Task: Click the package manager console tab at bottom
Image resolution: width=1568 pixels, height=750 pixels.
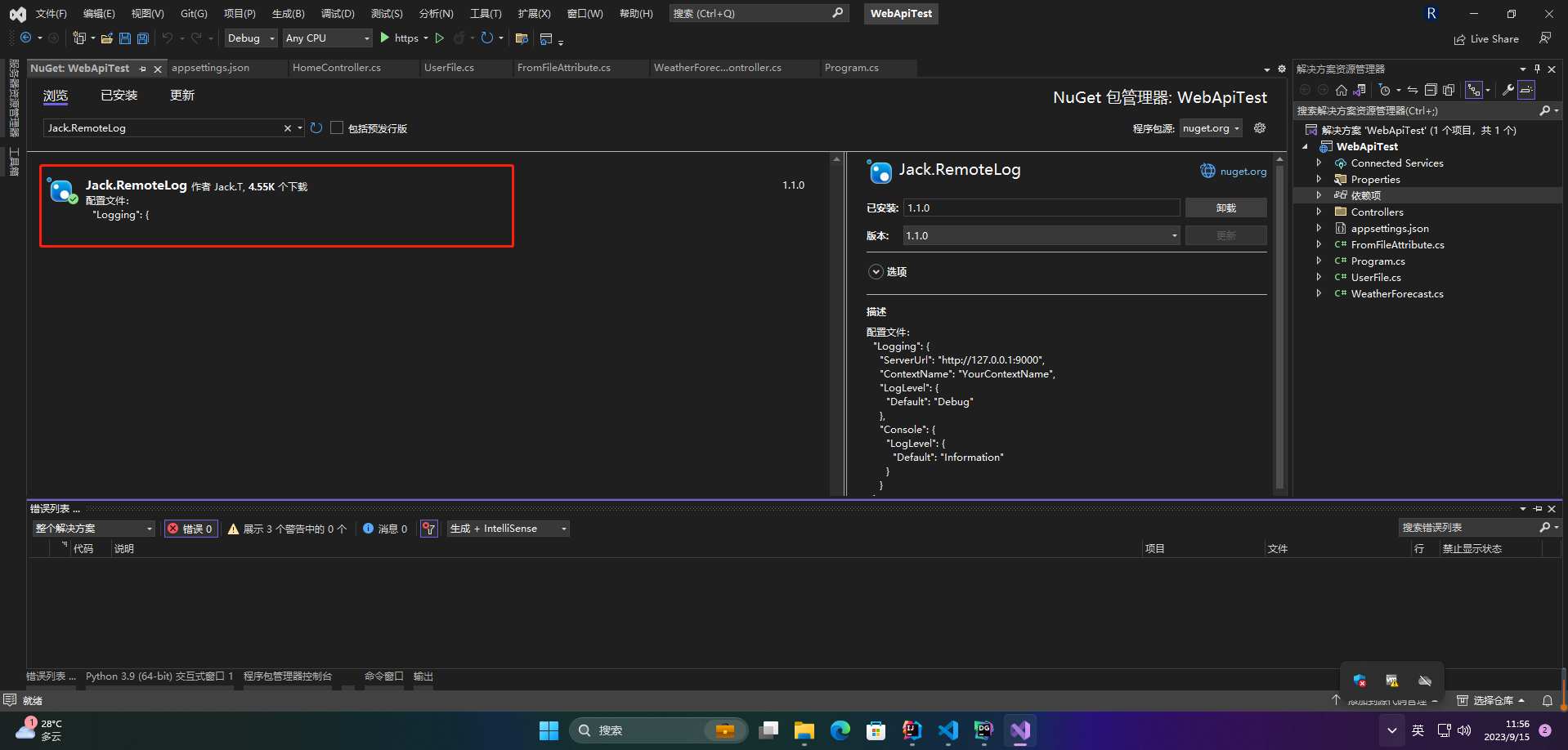Action: click(288, 676)
